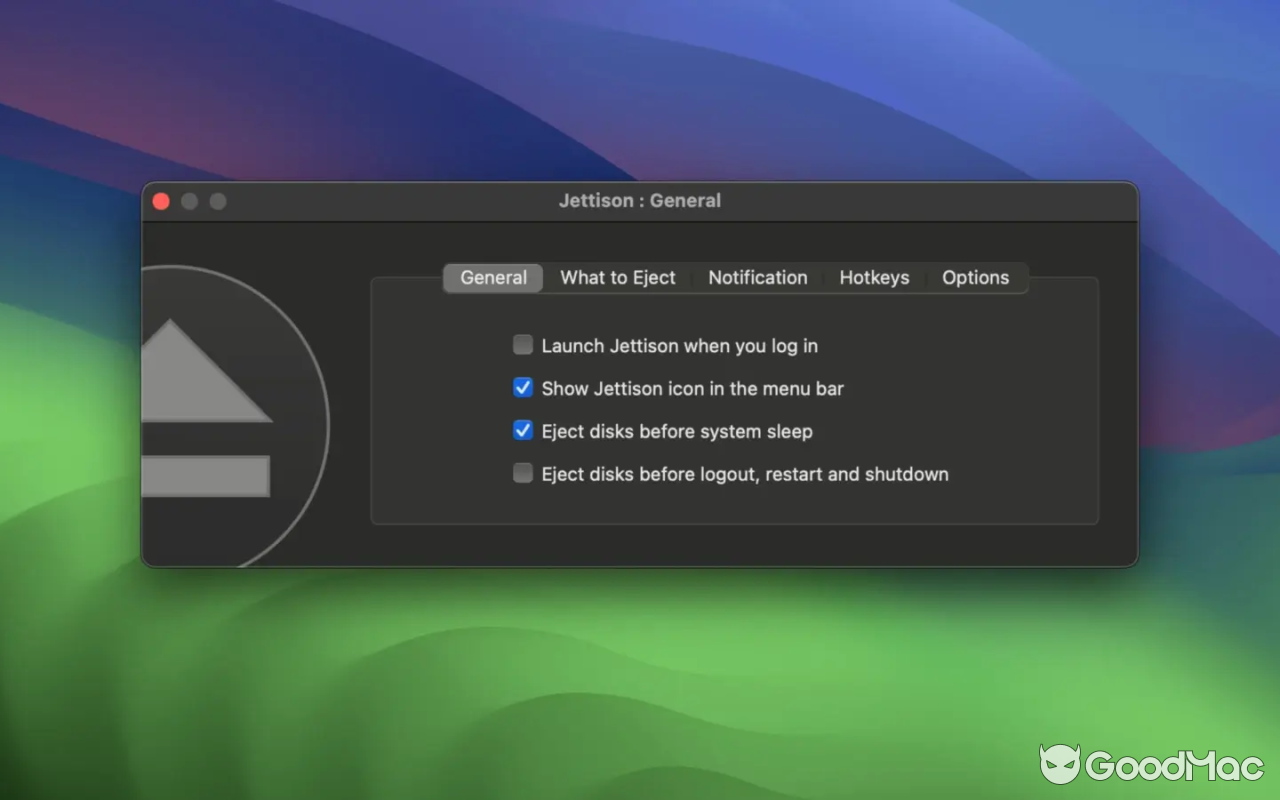The width and height of the screenshot is (1280, 800).
Task: Open the Options tab
Action: [x=976, y=278]
